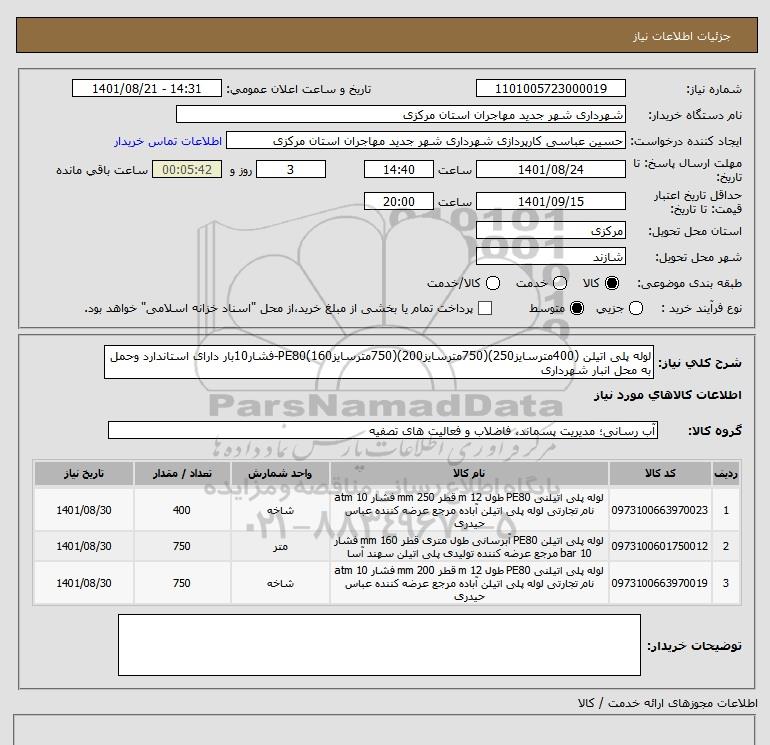Click the جزئیات اطلاعات نیاز header title
The width and height of the screenshot is (770, 745).
pyautogui.click(x=682, y=36)
